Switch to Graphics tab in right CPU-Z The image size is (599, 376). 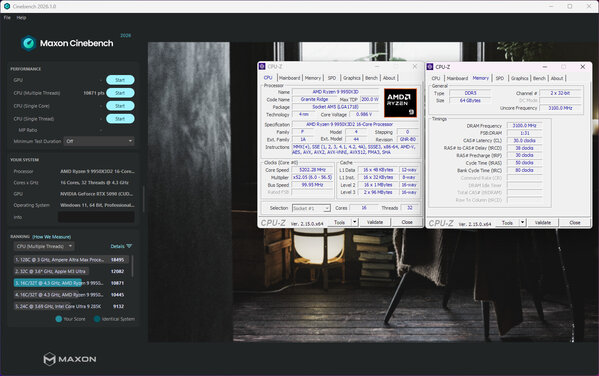(x=520, y=78)
